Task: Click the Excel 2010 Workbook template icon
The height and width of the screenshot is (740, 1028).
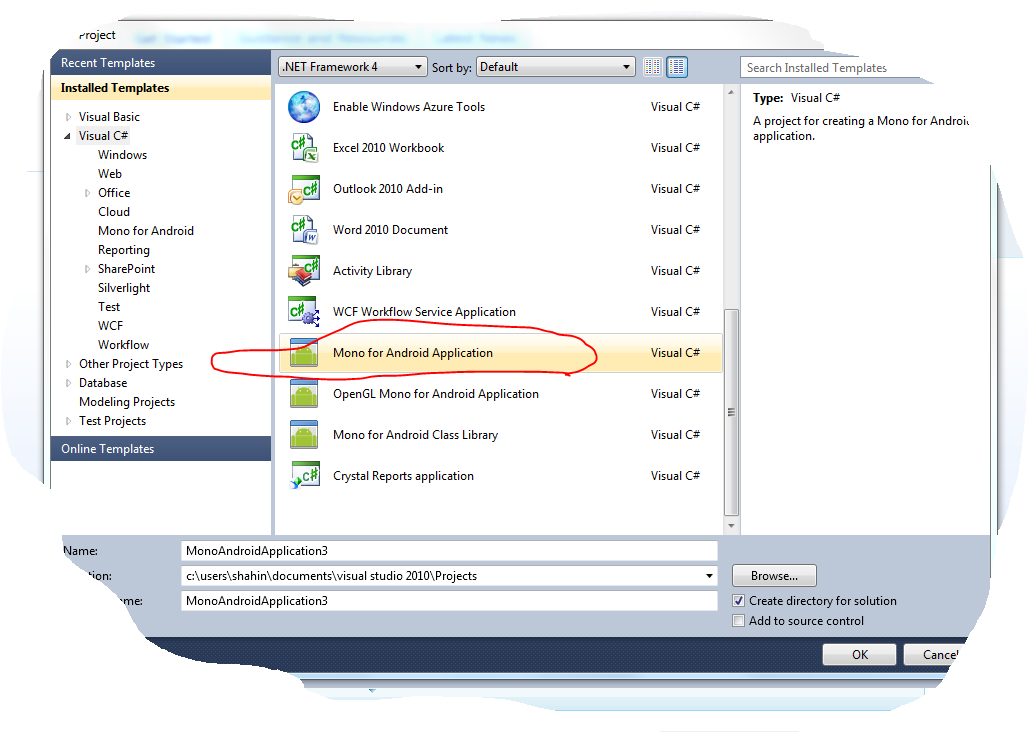Action: [x=304, y=148]
